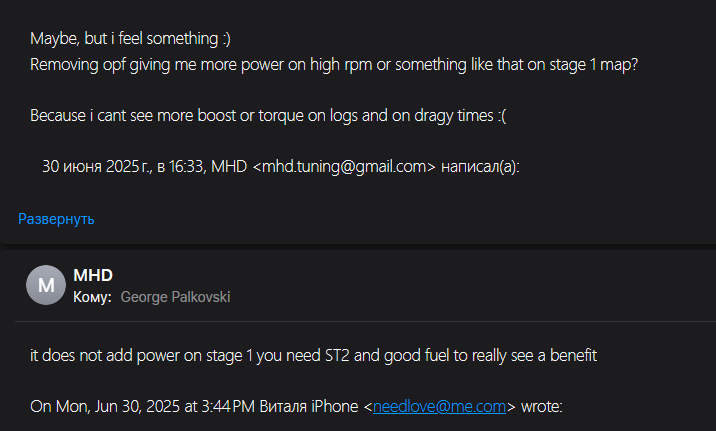Screen dimensions: 716x431
Task: Select recipient George Palkovski
Action: click(x=175, y=297)
